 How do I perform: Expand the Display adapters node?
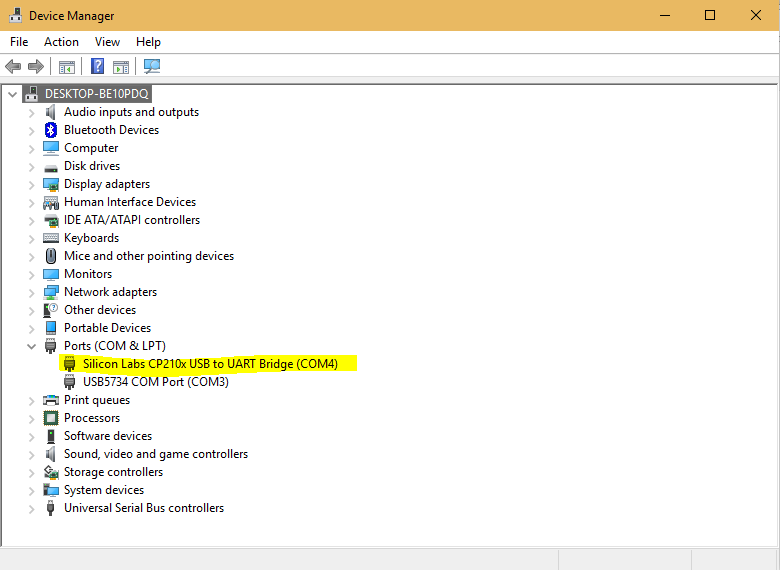31,185
